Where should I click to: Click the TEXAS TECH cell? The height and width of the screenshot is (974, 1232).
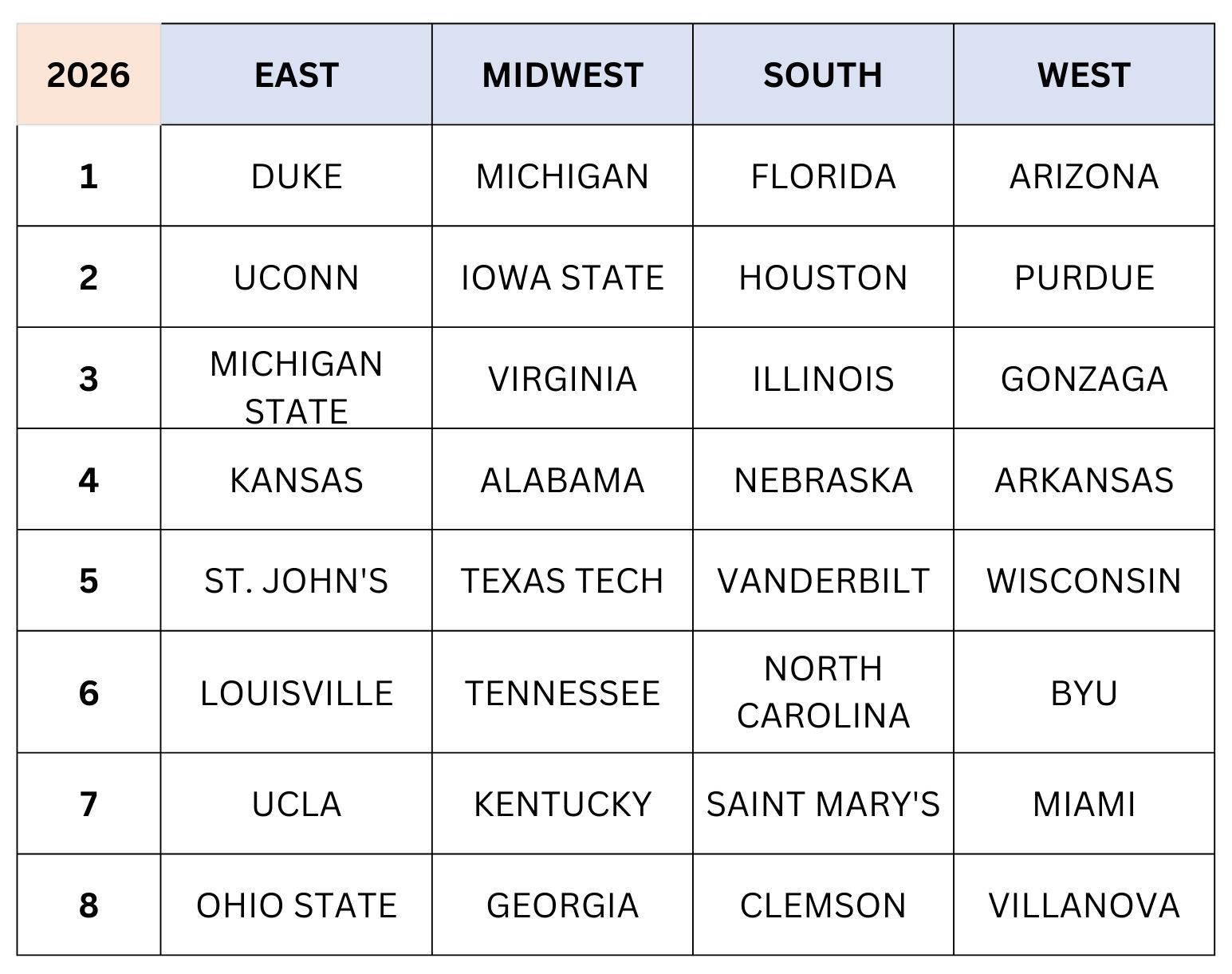click(x=562, y=581)
